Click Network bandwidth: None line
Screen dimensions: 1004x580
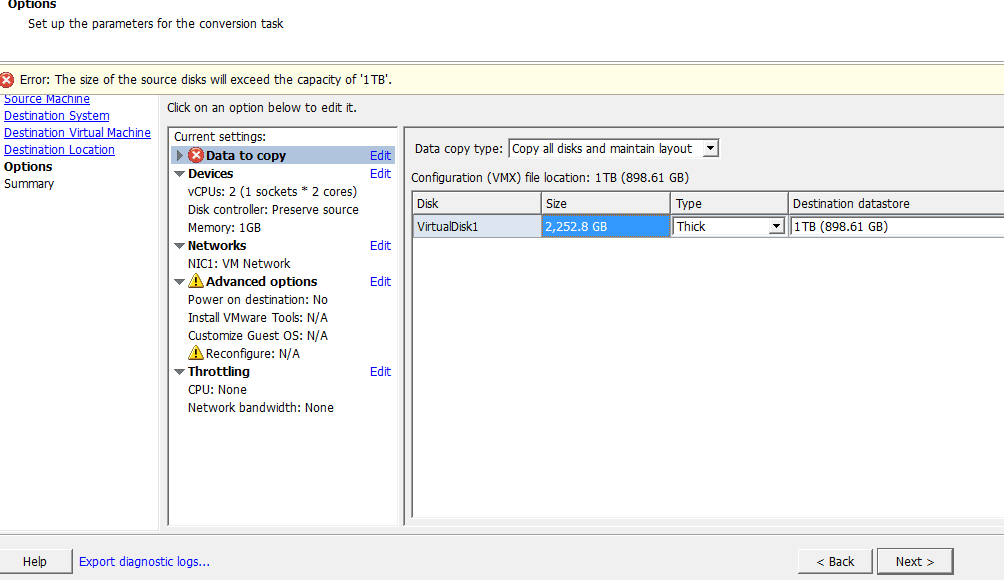point(261,407)
